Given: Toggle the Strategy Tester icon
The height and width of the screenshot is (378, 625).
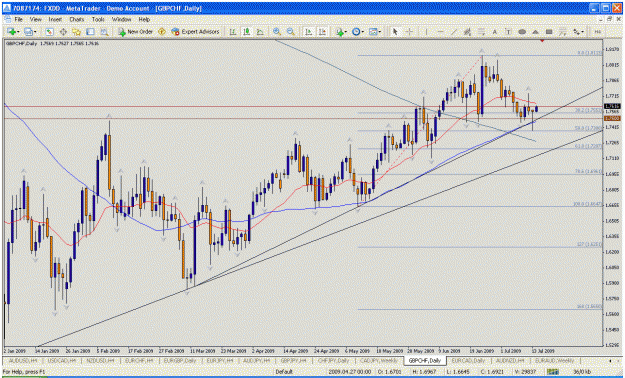Looking at the screenshot, I should 104,32.
